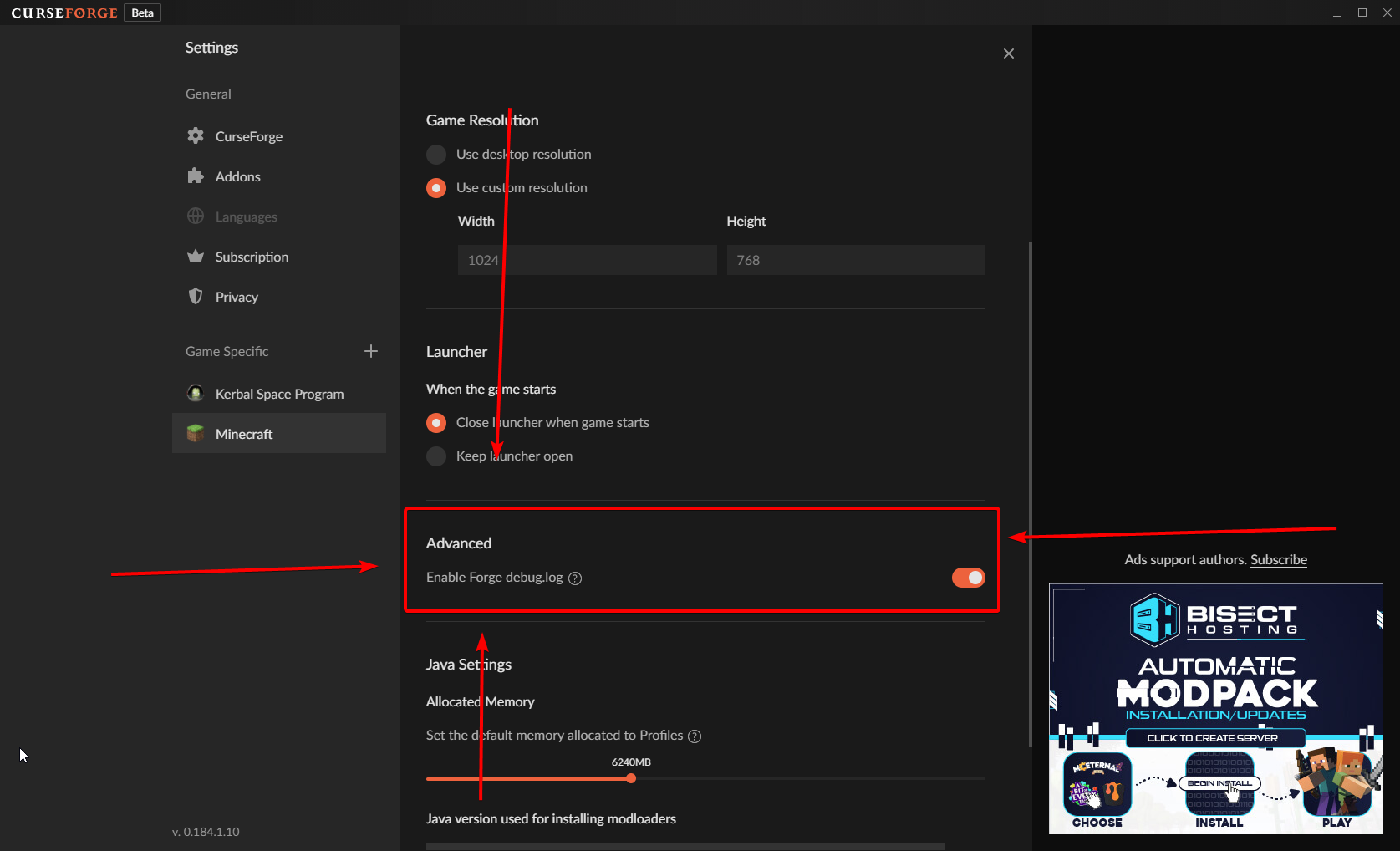The height and width of the screenshot is (851, 1400).
Task: Click the Height input field showing 768
Action: point(856,260)
